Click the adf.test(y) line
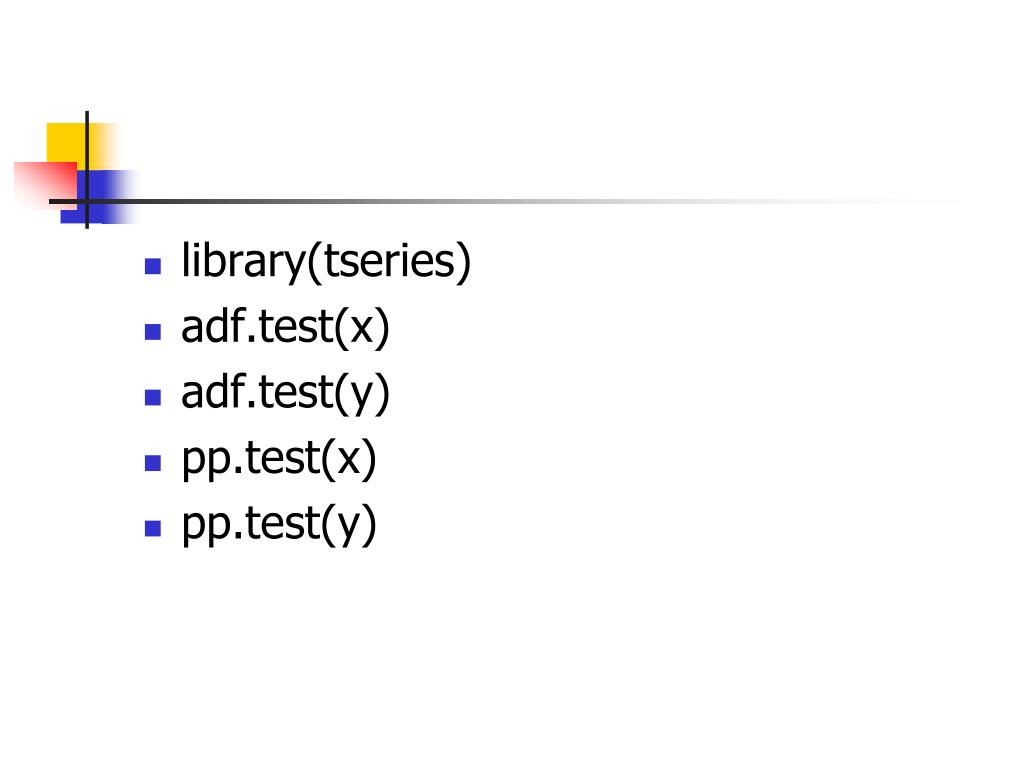Viewport: 1024px width, 768px height. 285,392
